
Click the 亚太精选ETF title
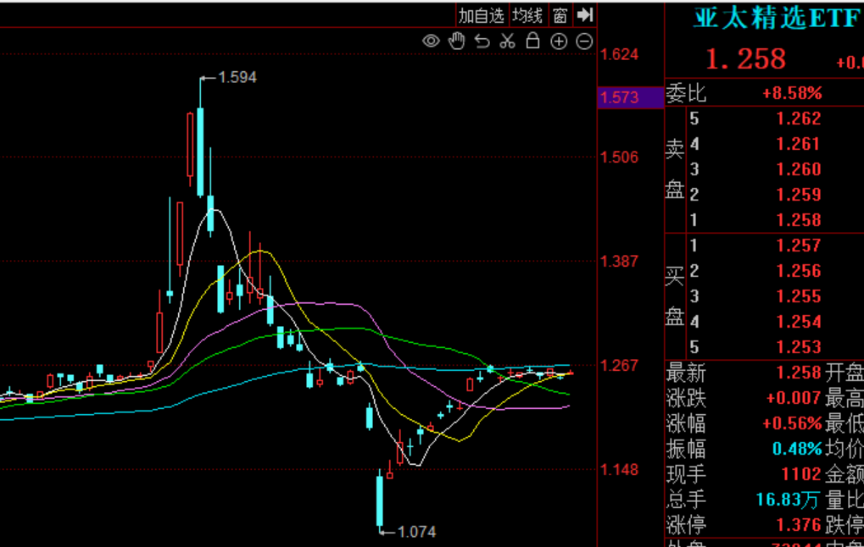[x=762, y=18]
